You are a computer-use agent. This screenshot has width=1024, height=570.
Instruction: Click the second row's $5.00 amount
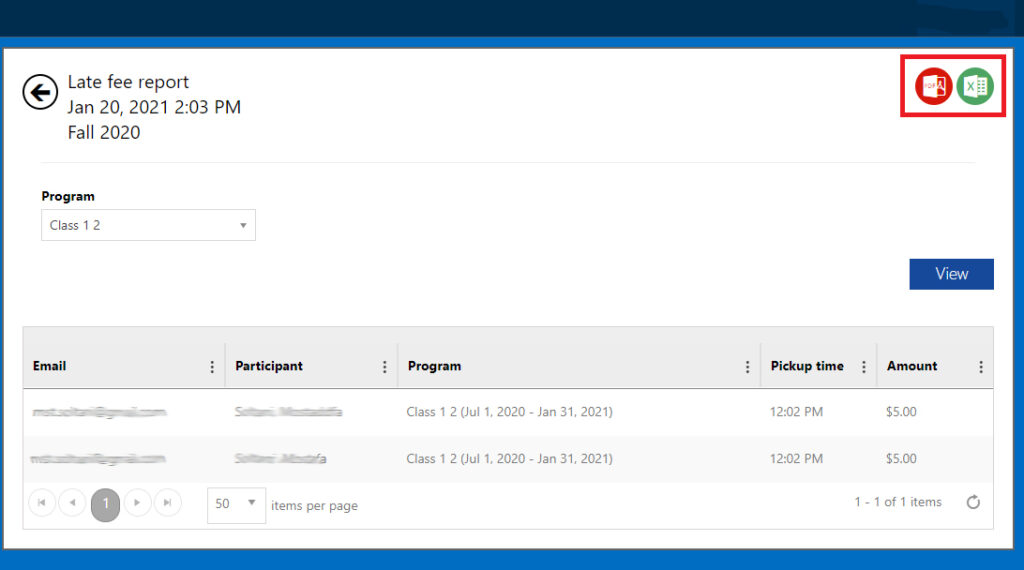coord(901,459)
